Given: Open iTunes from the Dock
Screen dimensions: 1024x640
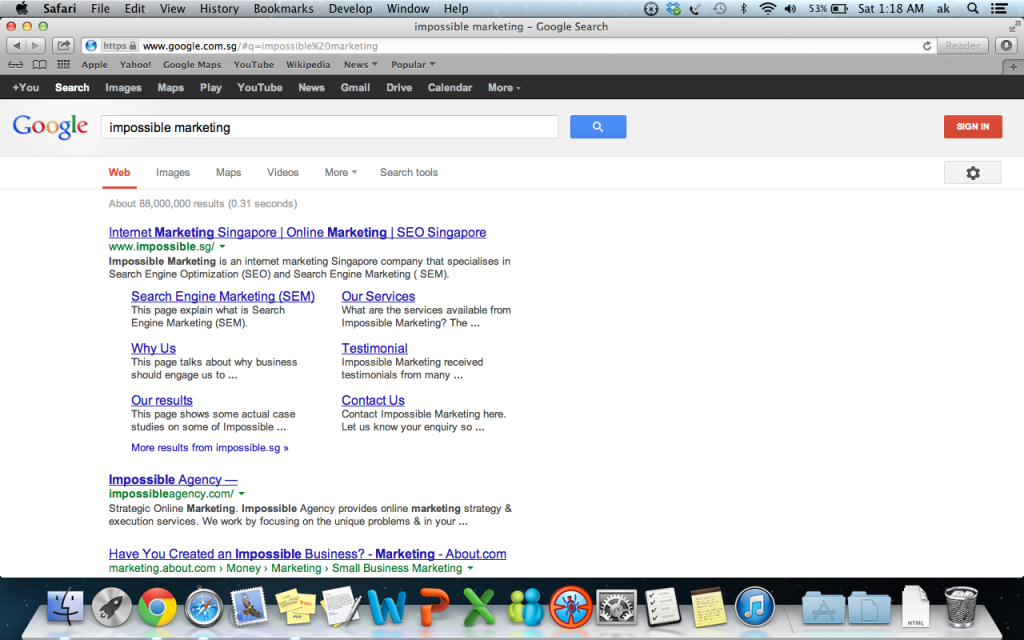Looking at the screenshot, I should point(754,607).
